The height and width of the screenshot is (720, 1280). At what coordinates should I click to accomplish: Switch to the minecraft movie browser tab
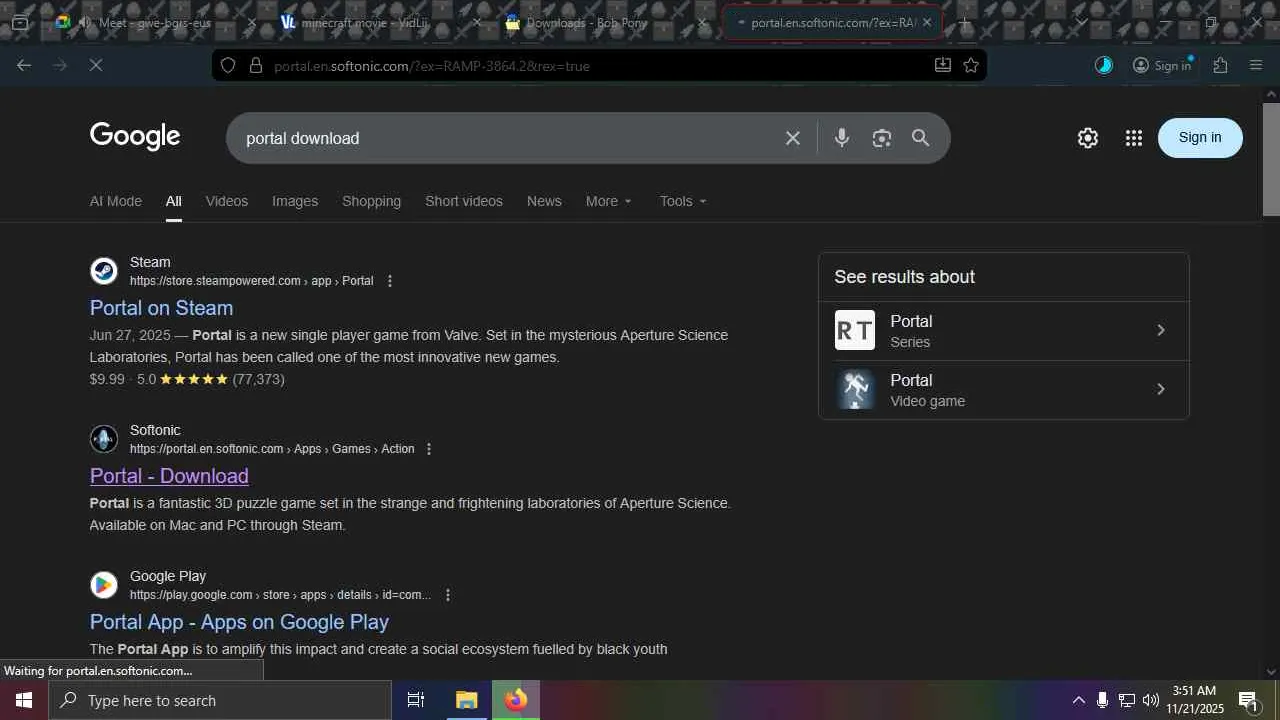(381, 22)
